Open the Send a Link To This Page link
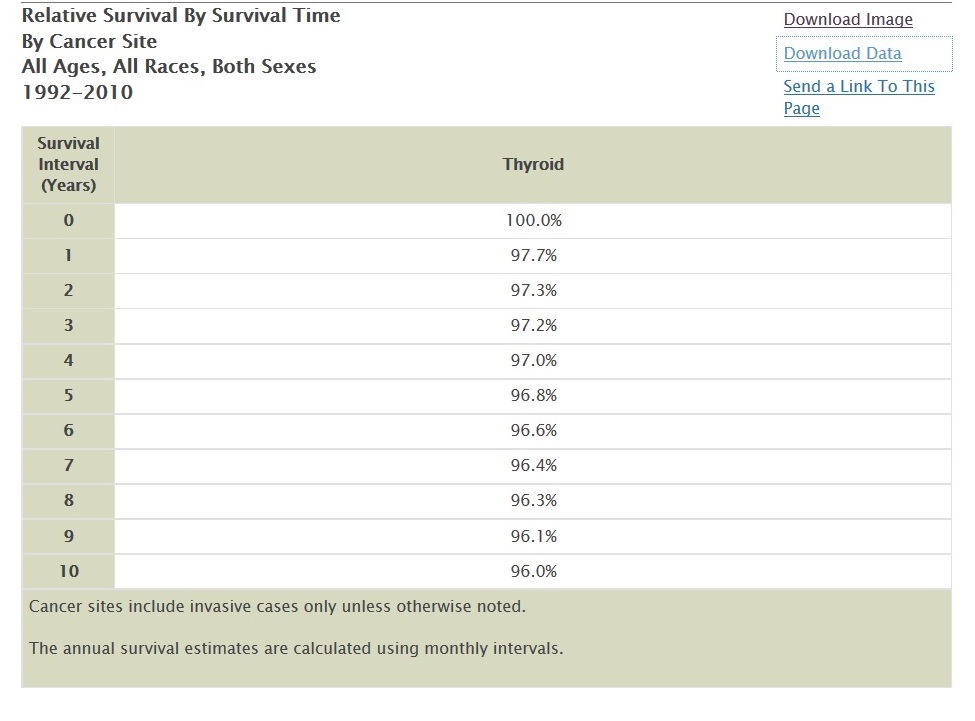 [x=858, y=87]
